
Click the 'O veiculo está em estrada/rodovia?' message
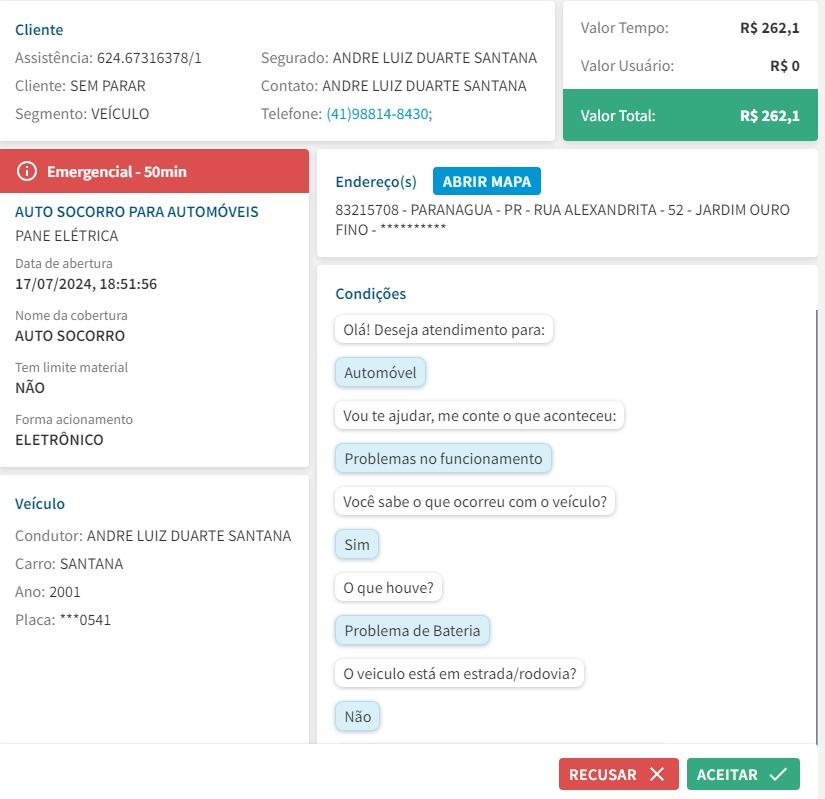tap(459, 674)
